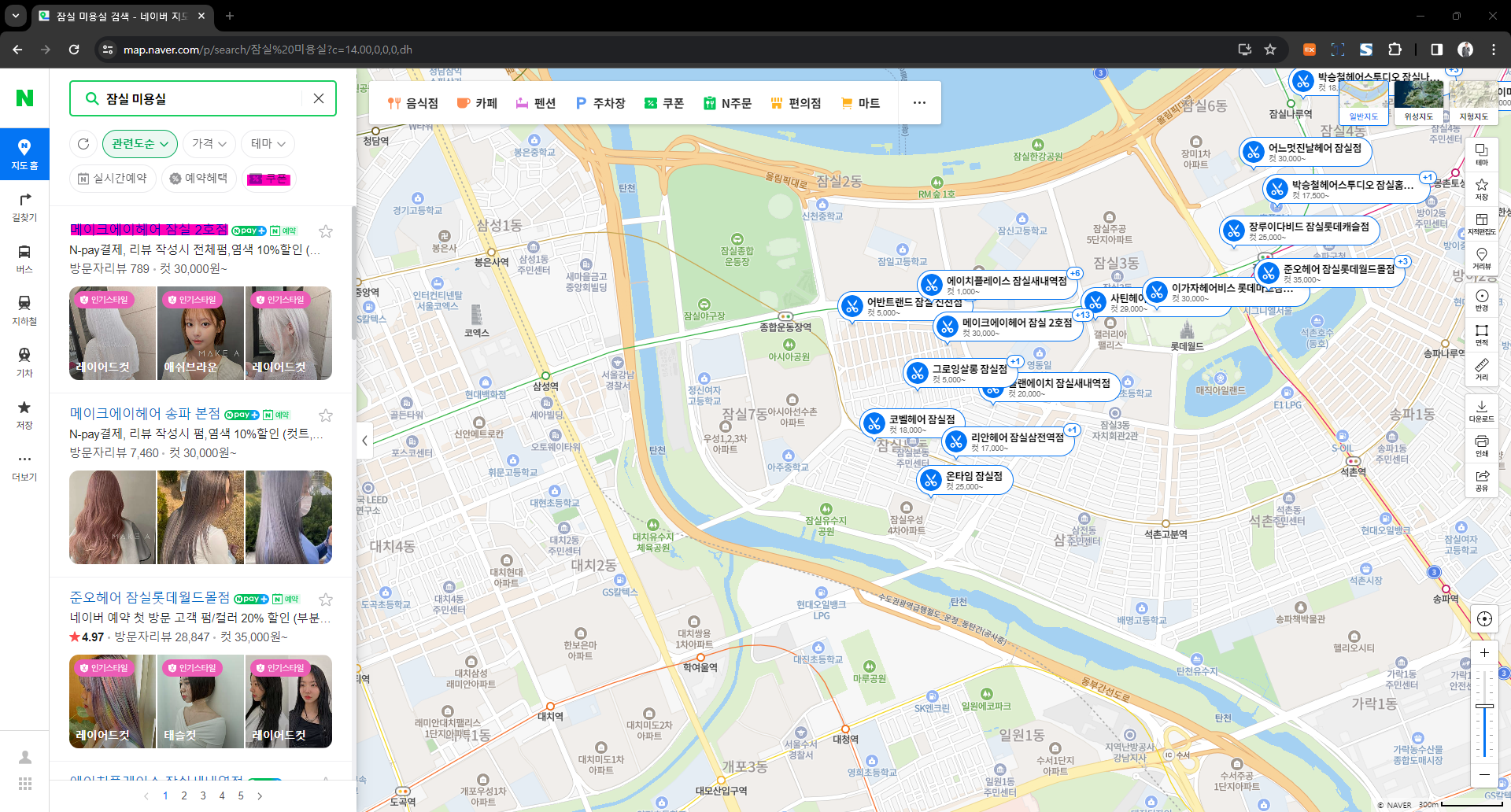Click the 저장 star in the map toolbar
This screenshot has height=812, width=1511.
coord(1482,189)
